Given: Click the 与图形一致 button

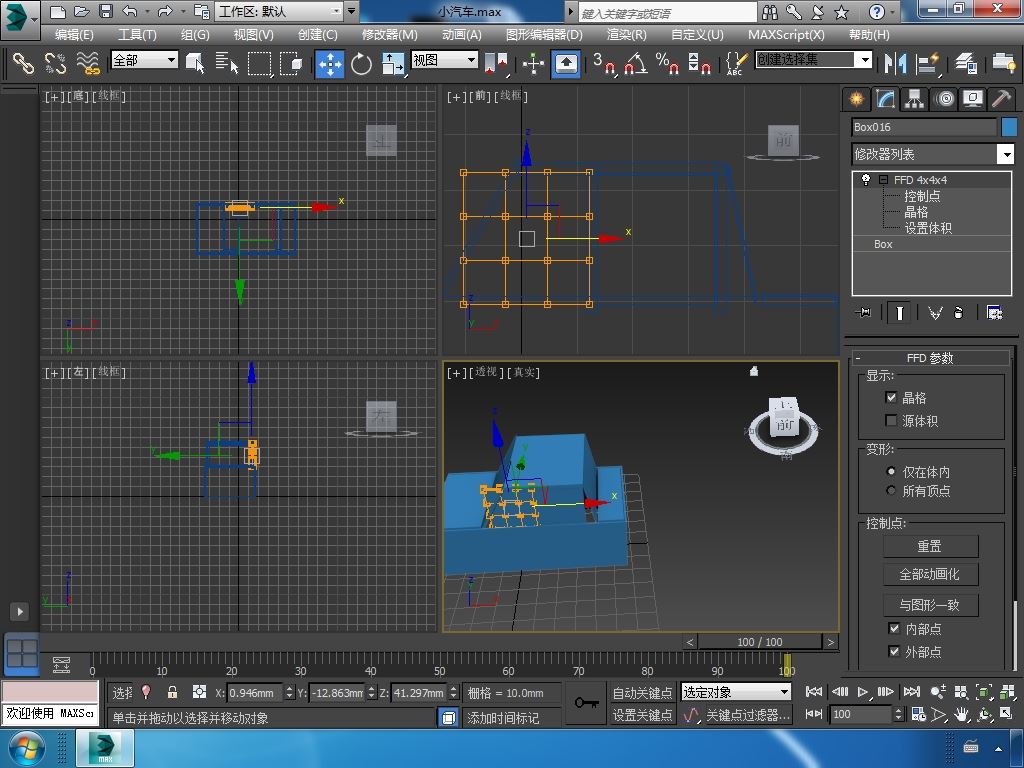Looking at the screenshot, I should point(930,605).
